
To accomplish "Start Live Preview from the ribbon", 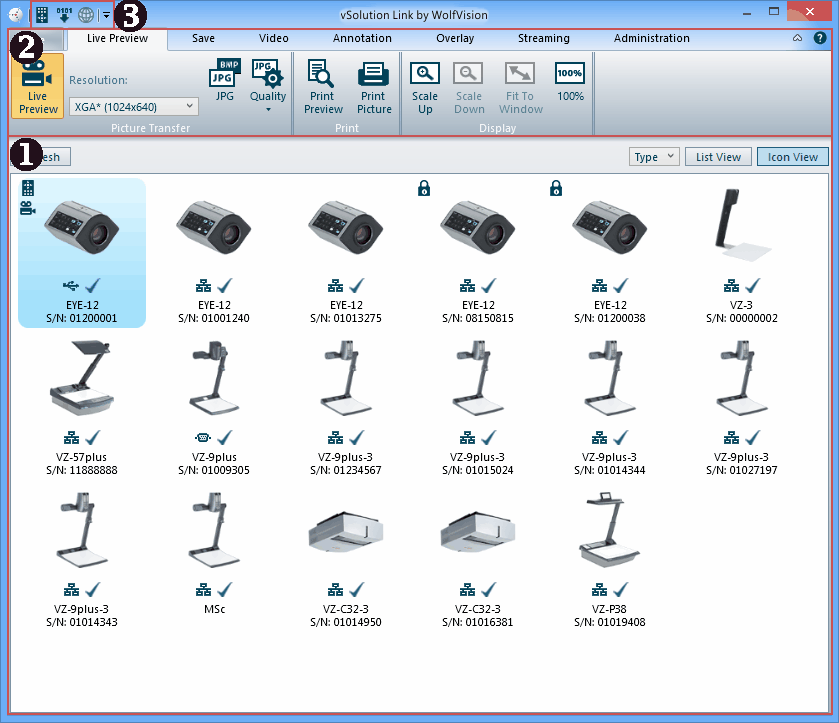I will pyautogui.click(x=37, y=86).
